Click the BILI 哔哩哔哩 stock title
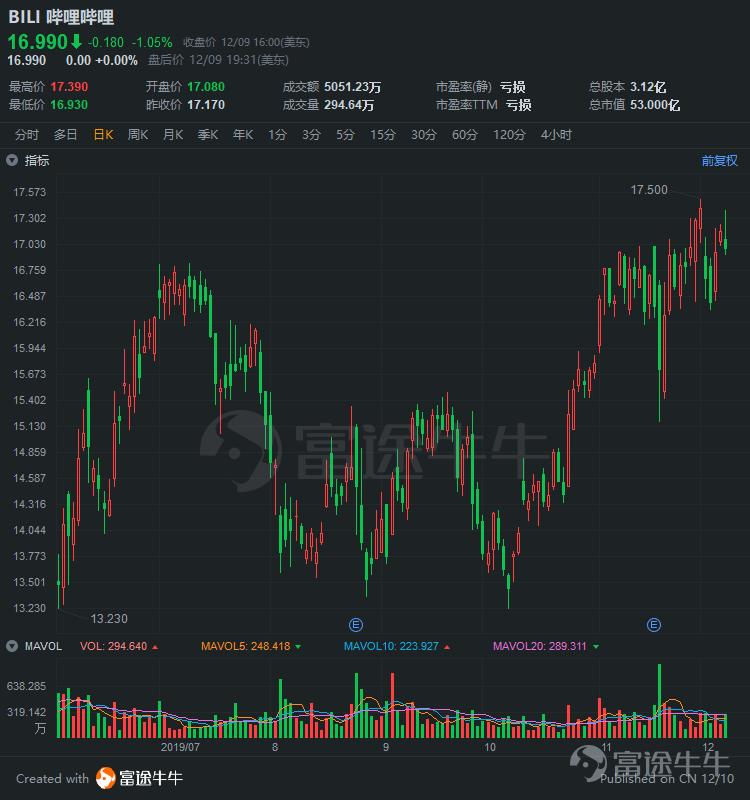 point(61,17)
